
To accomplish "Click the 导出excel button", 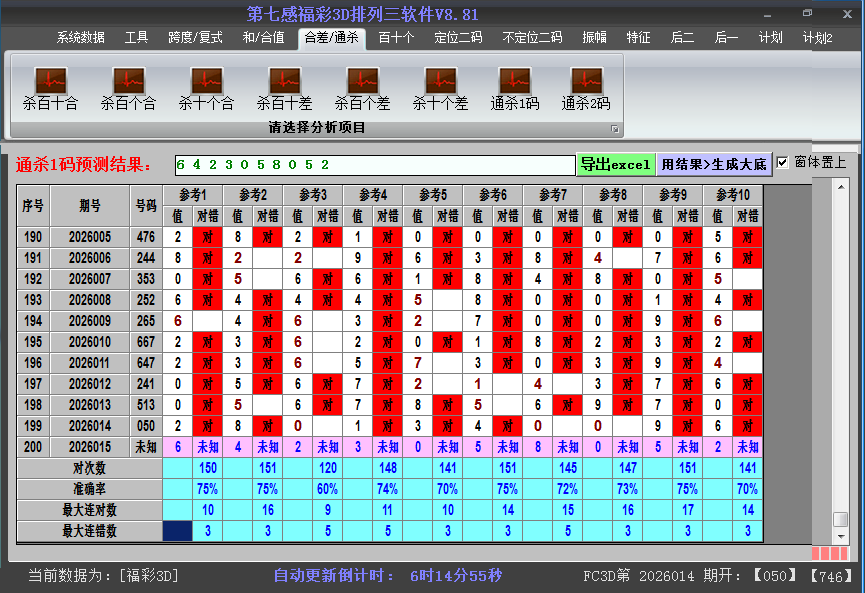I will [x=615, y=164].
